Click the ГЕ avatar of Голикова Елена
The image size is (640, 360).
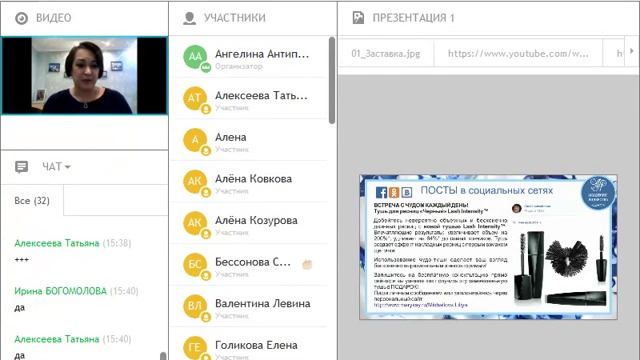[195, 348]
